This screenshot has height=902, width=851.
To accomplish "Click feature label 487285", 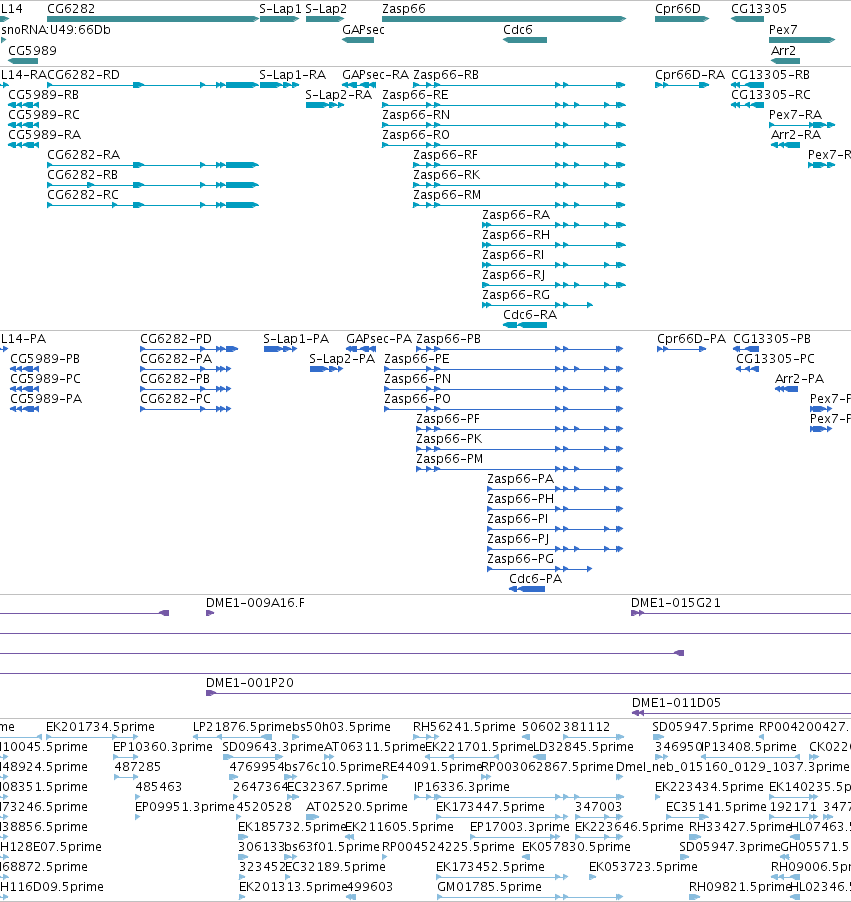I will [138, 766].
